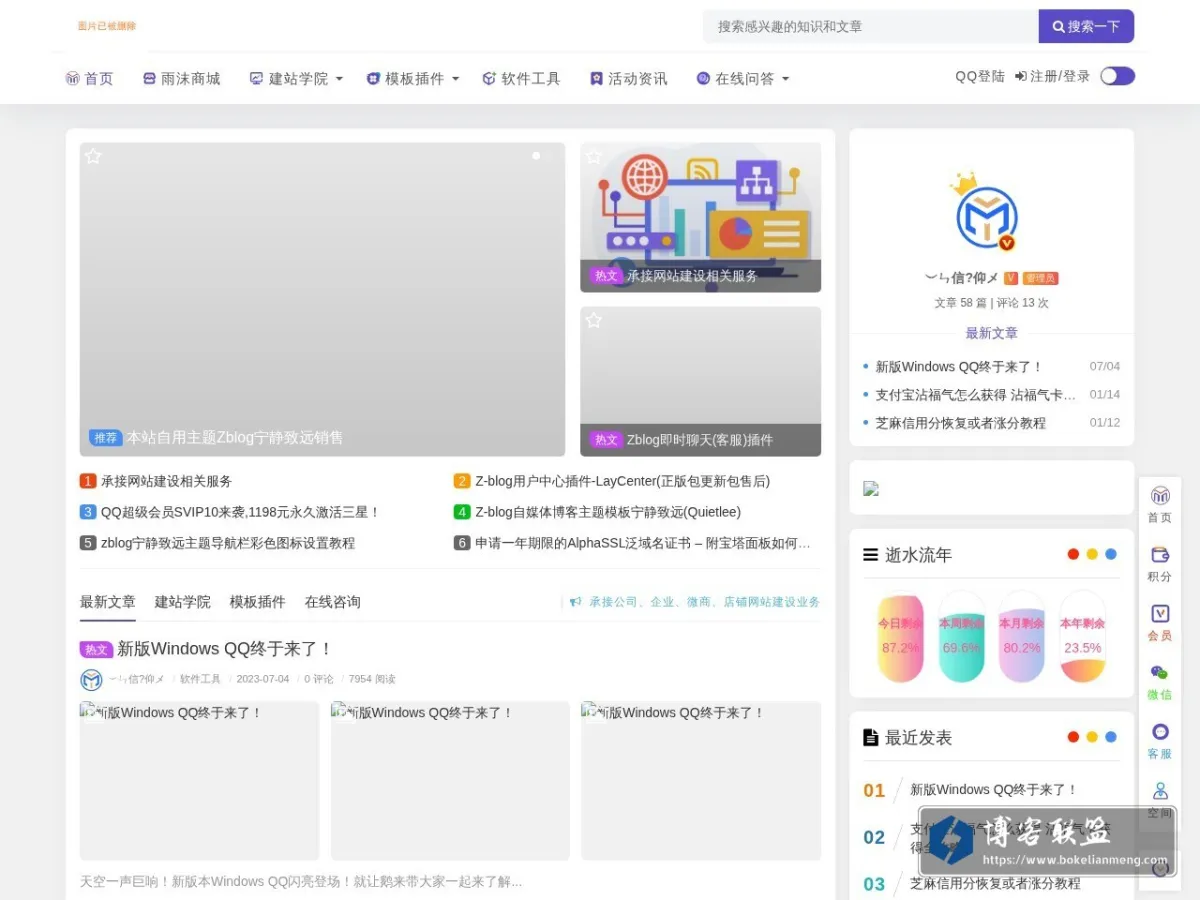The width and height of the screenshot is (1200, 900).
Task: Switch to 最新文章 tab
Action: (108, 602)
